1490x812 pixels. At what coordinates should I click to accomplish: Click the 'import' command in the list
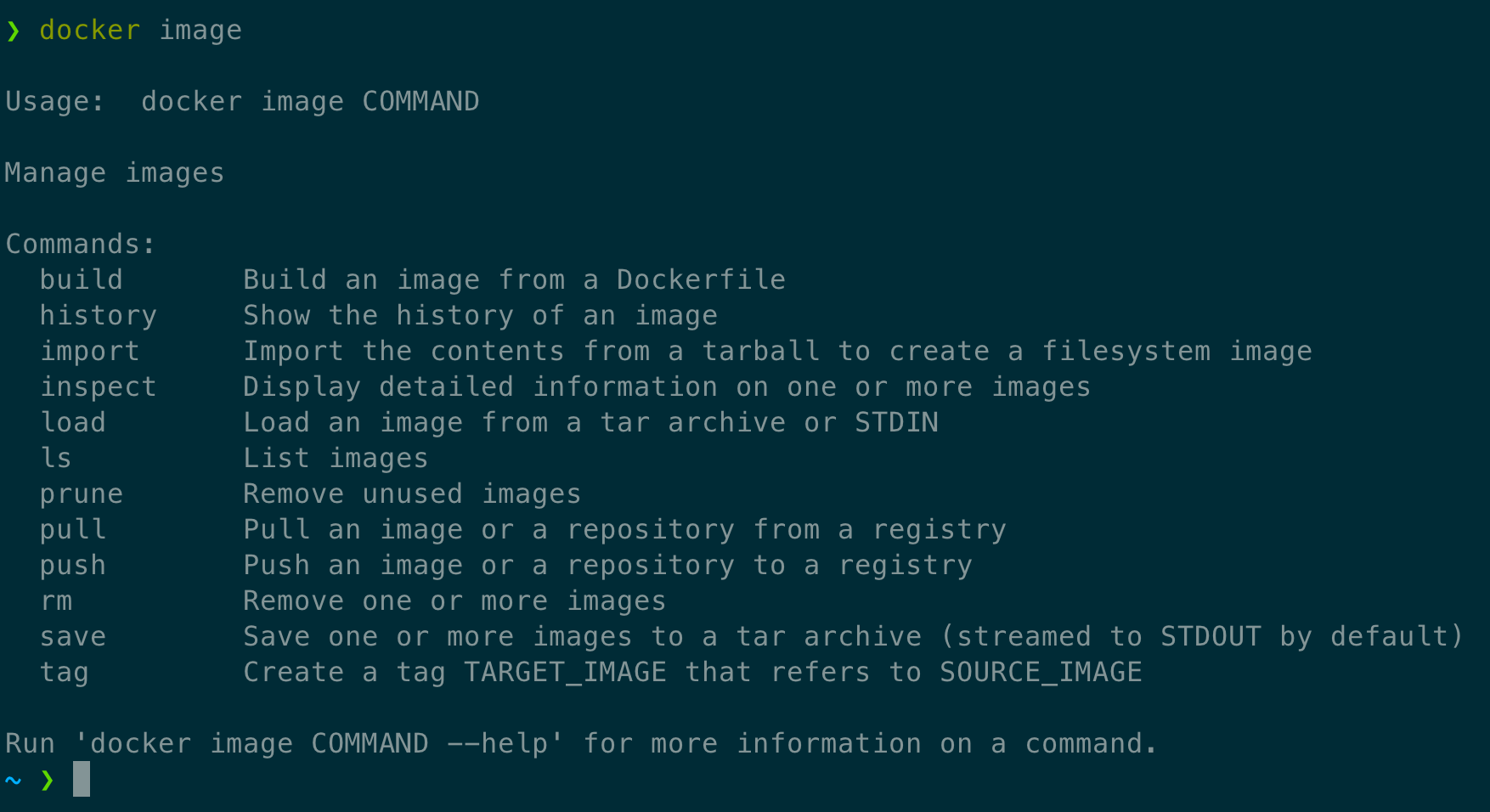click(90, 352)
